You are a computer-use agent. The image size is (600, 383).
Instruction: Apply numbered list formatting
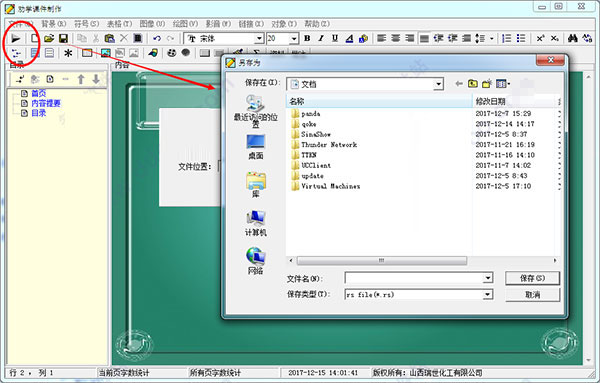click(507, 38)
